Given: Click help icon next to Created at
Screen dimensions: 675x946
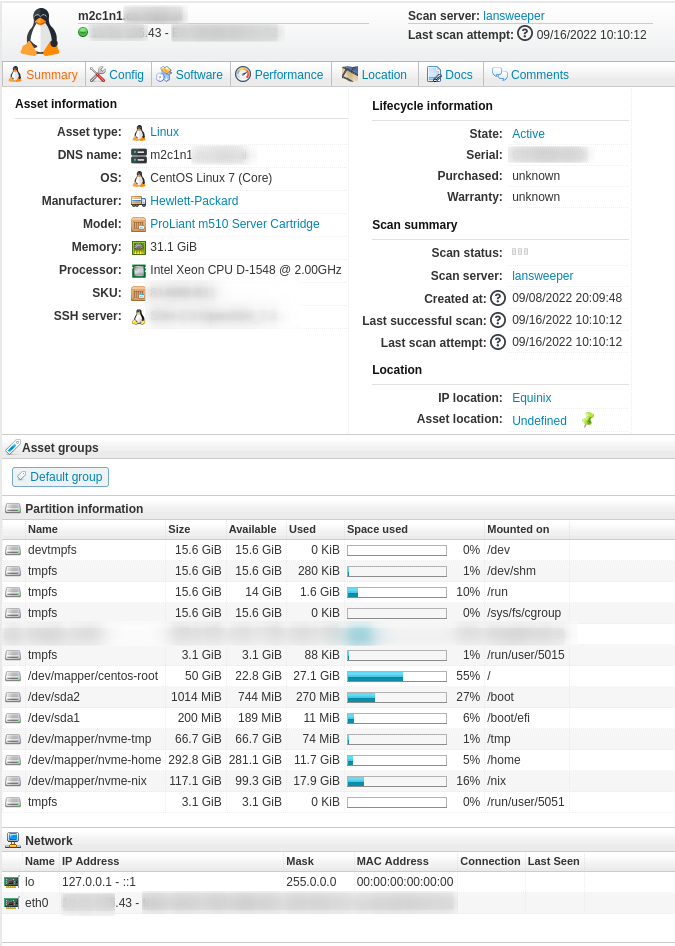Looking at the screenshot, I should pyautogui.click(x=497, y=298).
